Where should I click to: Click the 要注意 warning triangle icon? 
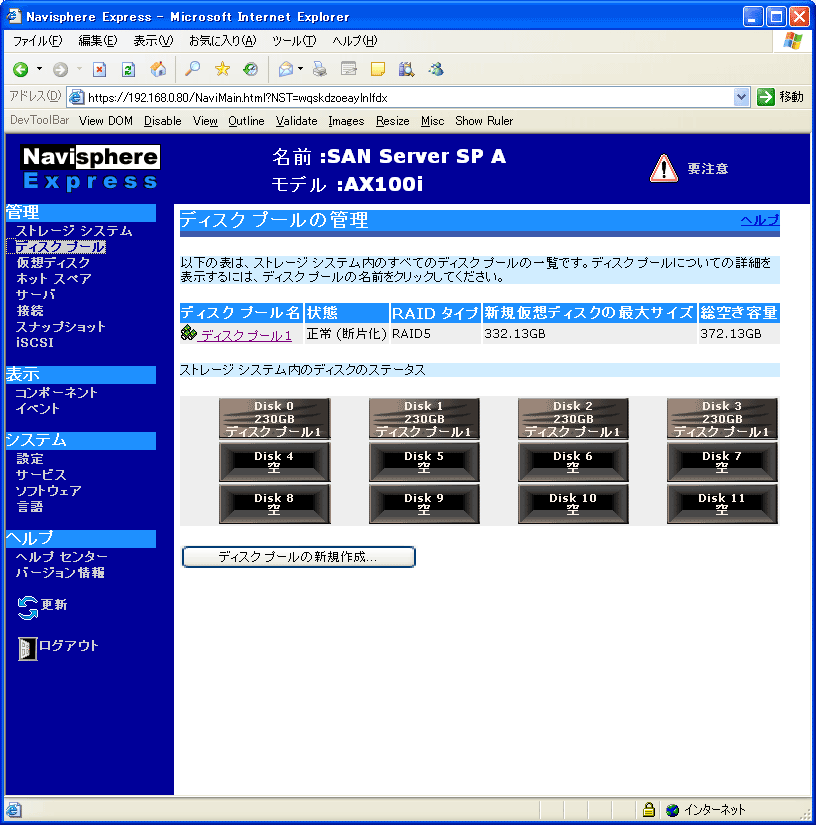664,169
